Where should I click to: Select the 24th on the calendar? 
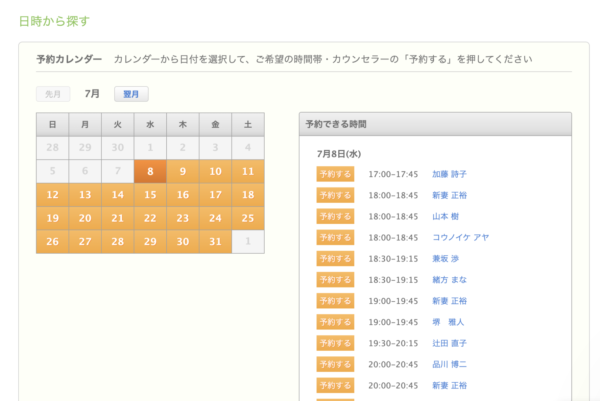[x=215, y=218]
